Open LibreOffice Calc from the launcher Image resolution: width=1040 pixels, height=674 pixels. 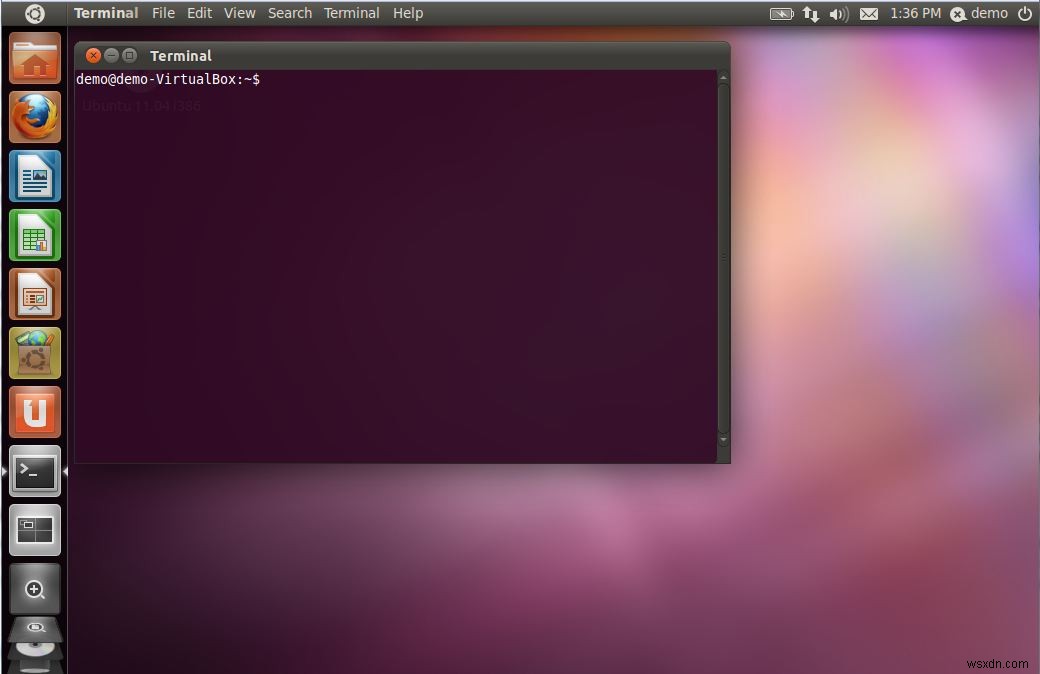[x=35, y=235]
